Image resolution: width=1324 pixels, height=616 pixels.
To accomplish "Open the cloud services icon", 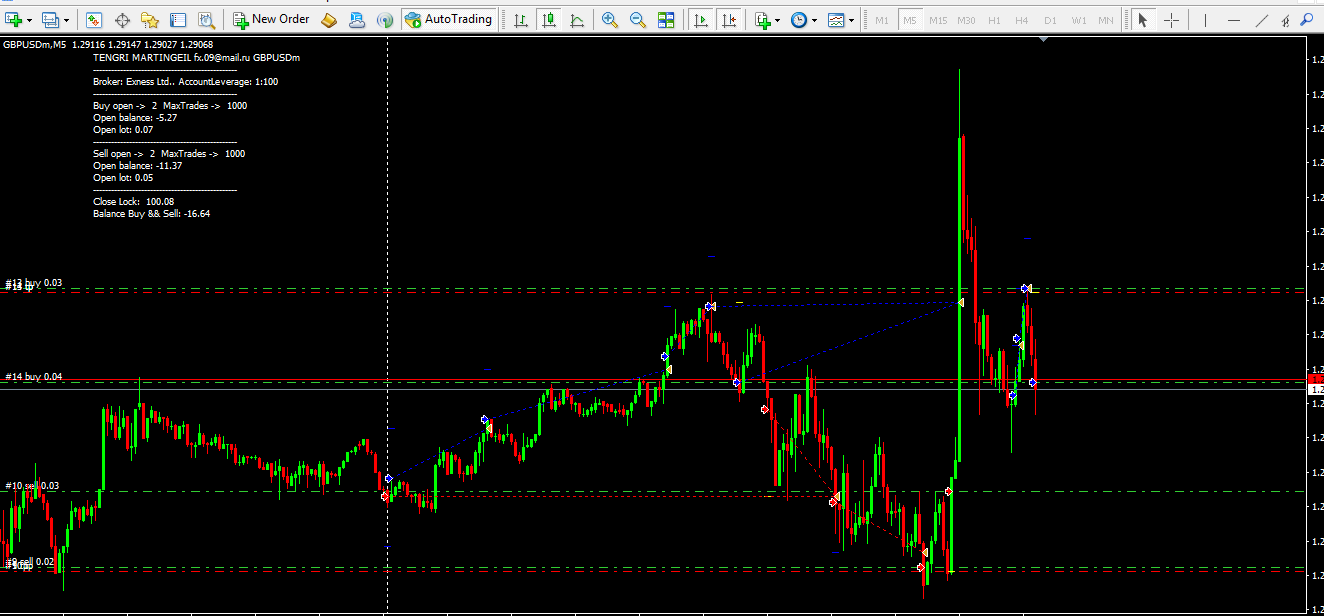I will (x=356, y=19).
